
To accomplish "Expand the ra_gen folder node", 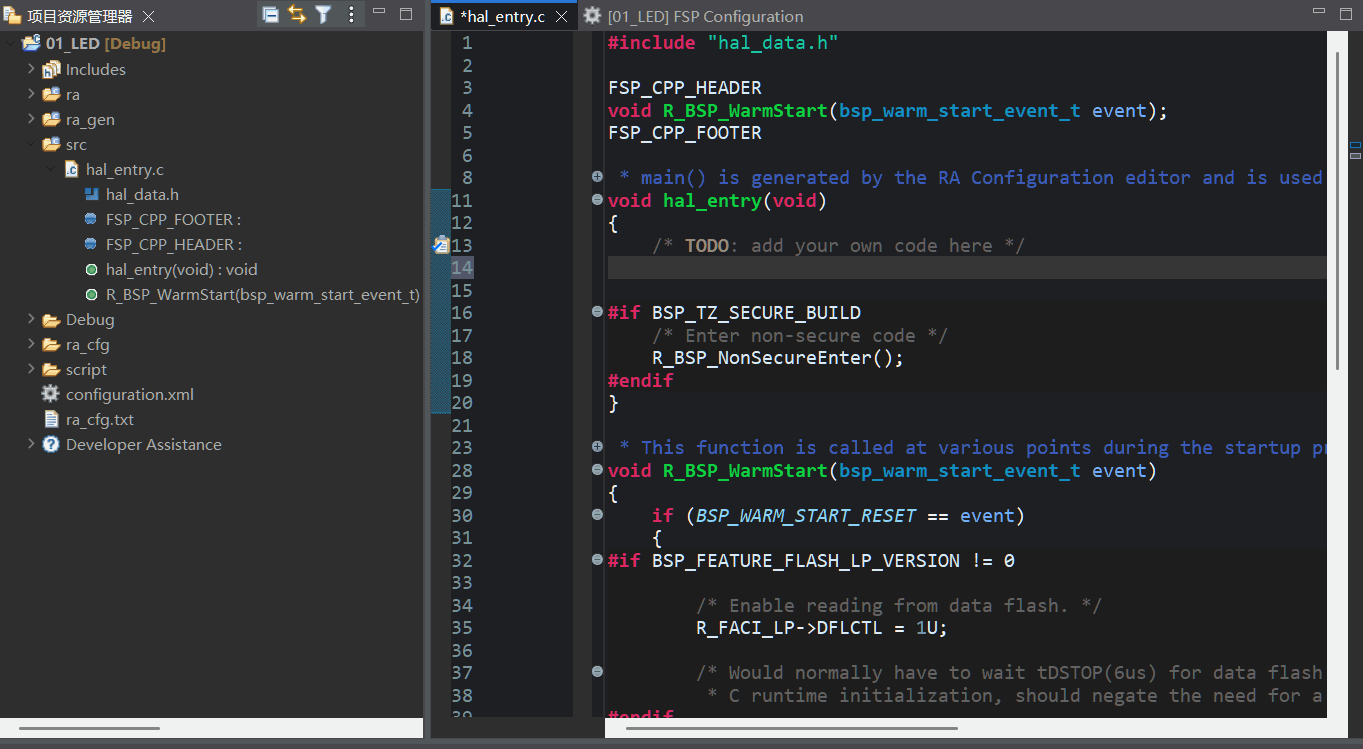I will 31,119.
